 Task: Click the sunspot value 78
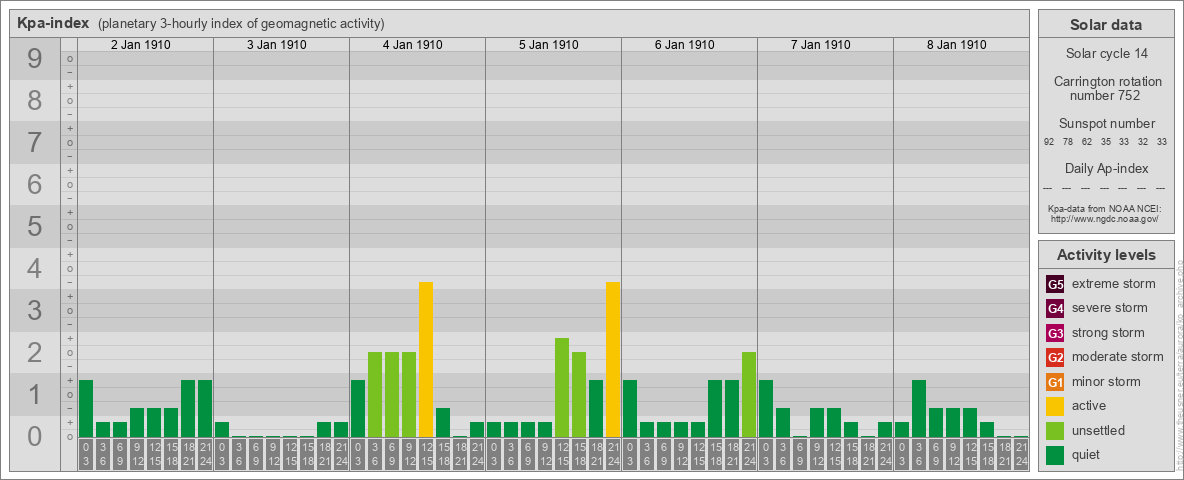(1068, 142)
